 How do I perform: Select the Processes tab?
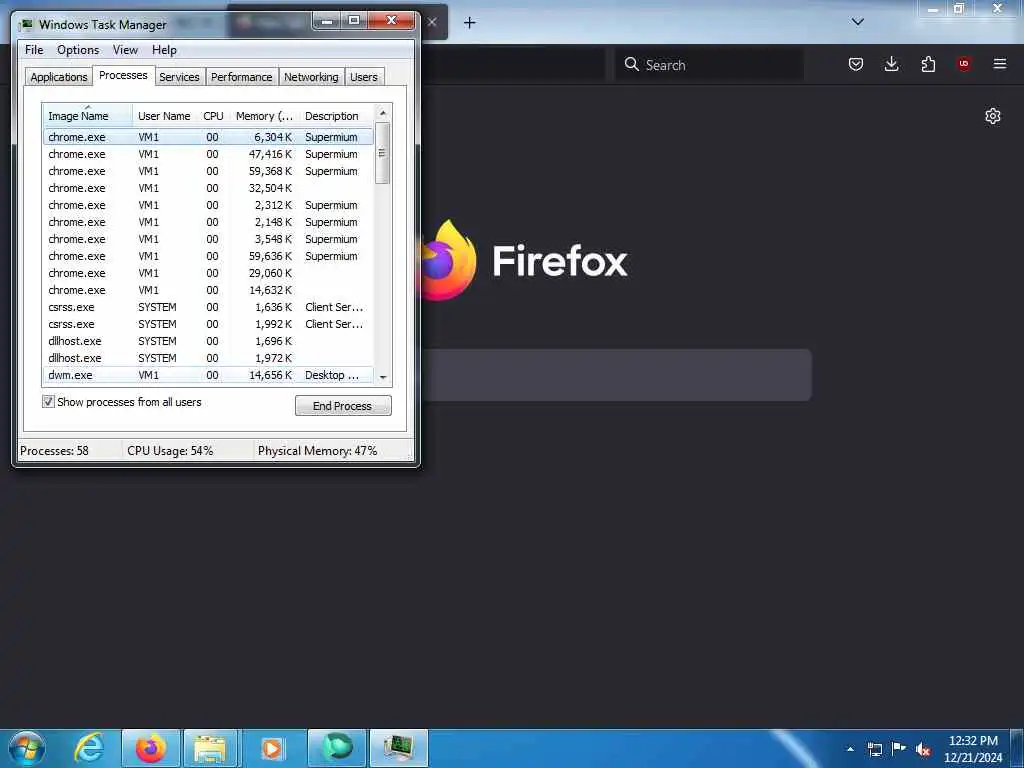point(123,75)
